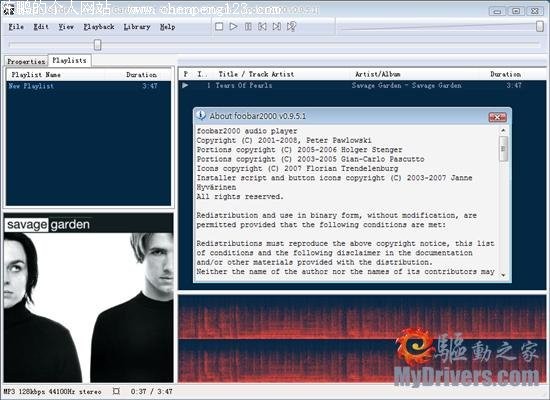Screen dimensions: 550x400
Task: Select the Tears Of Pearls track row
Action: tap(362, 85)
